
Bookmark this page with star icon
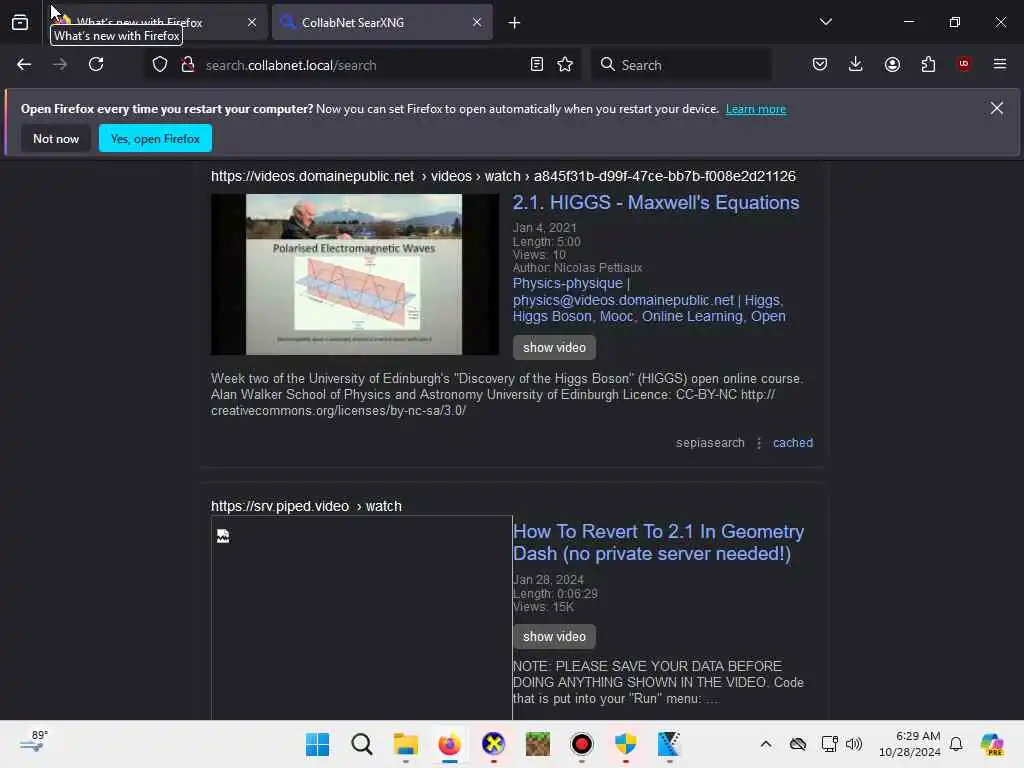565,64
